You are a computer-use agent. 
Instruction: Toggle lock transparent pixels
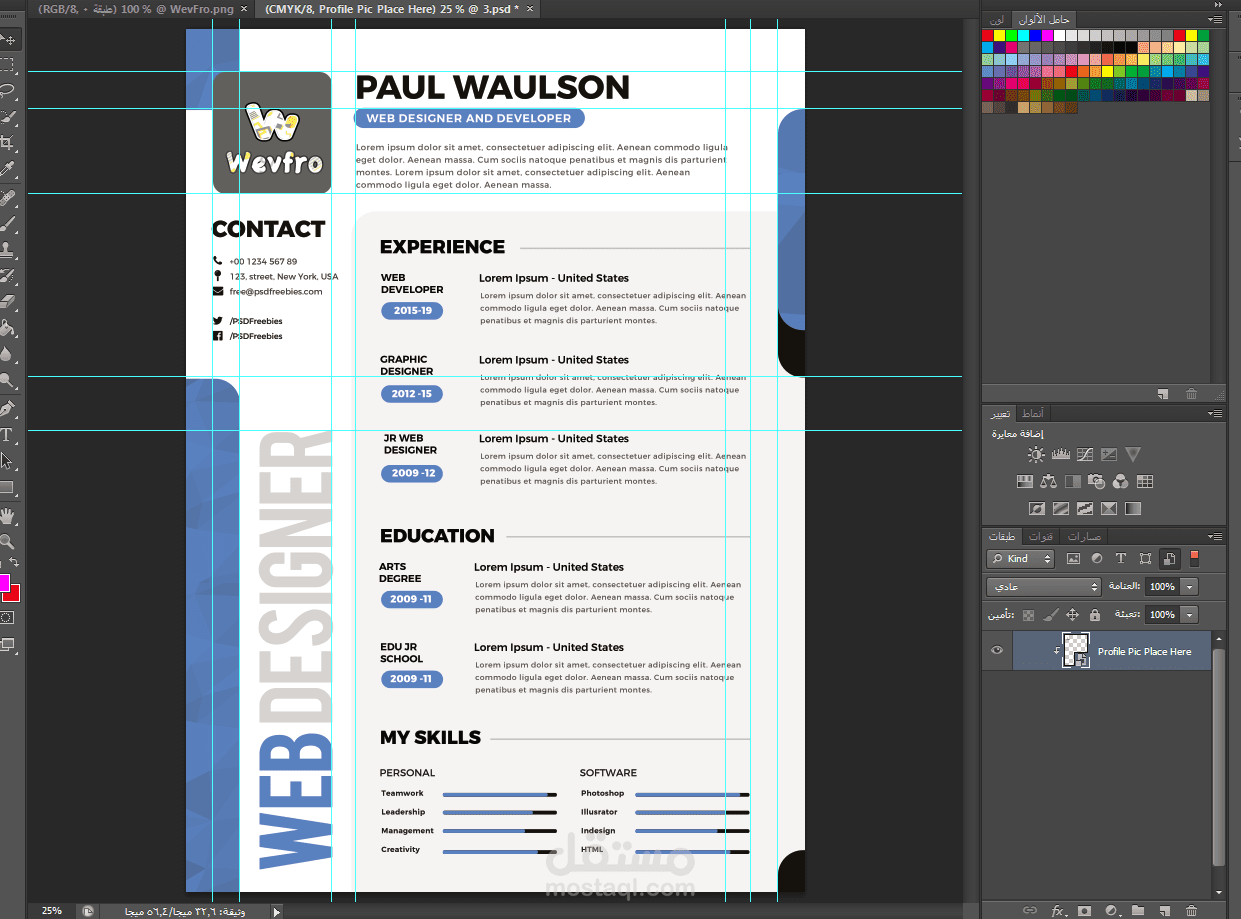tap(1028, 615)
